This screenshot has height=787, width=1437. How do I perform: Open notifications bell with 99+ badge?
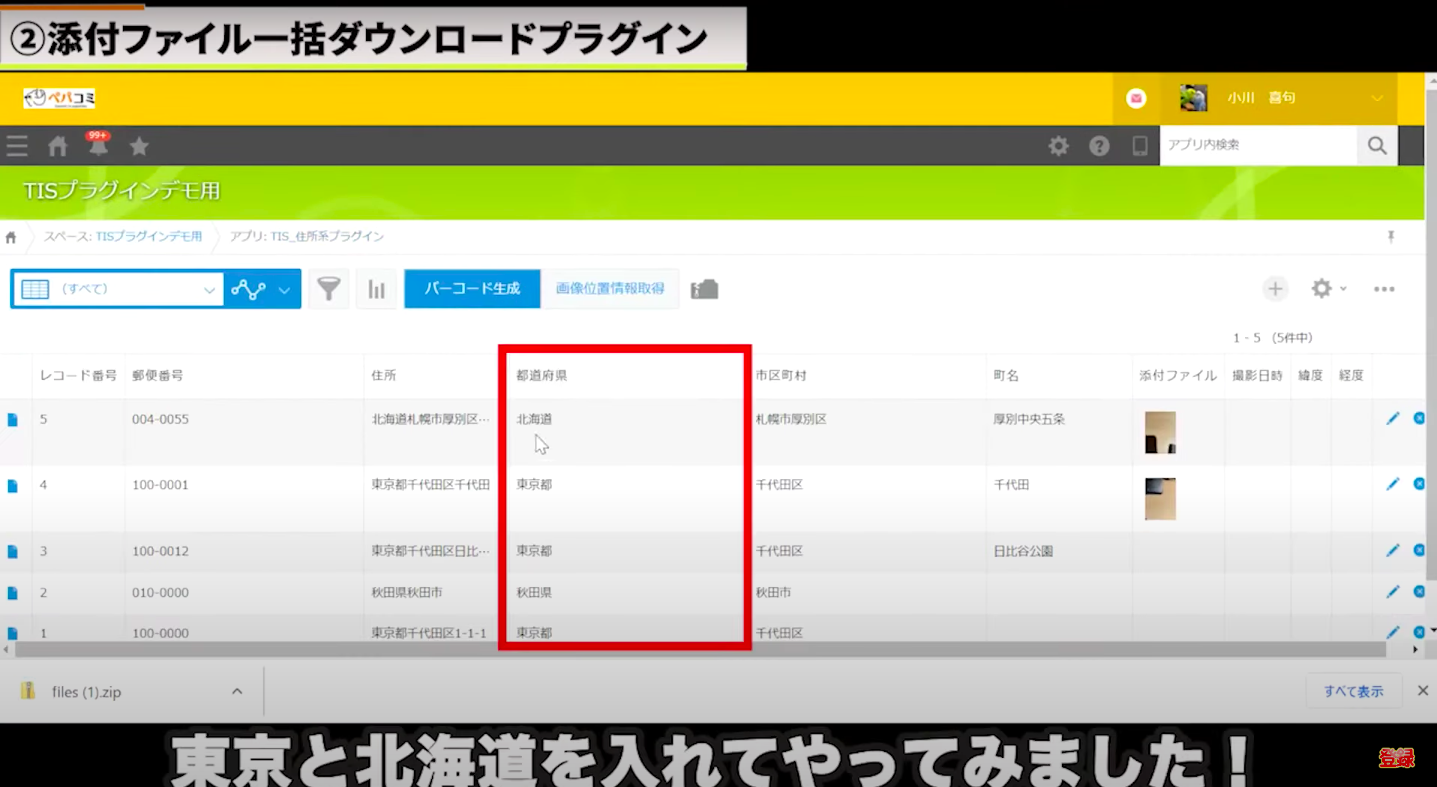[x=98, y=146]
